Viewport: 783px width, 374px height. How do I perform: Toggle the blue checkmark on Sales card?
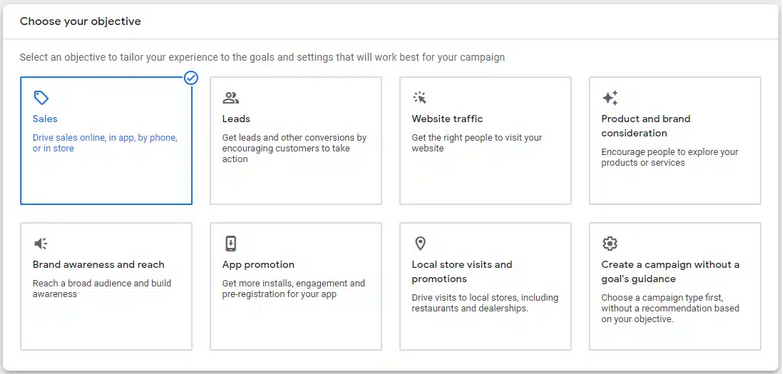(x=191, y=78)
